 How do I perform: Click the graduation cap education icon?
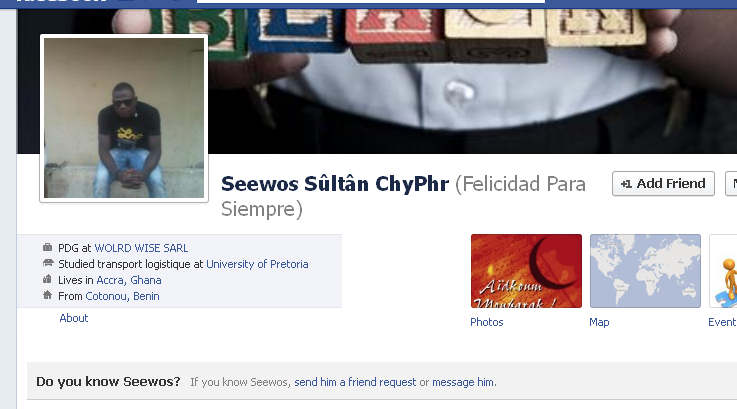click(x=47, y=263)
